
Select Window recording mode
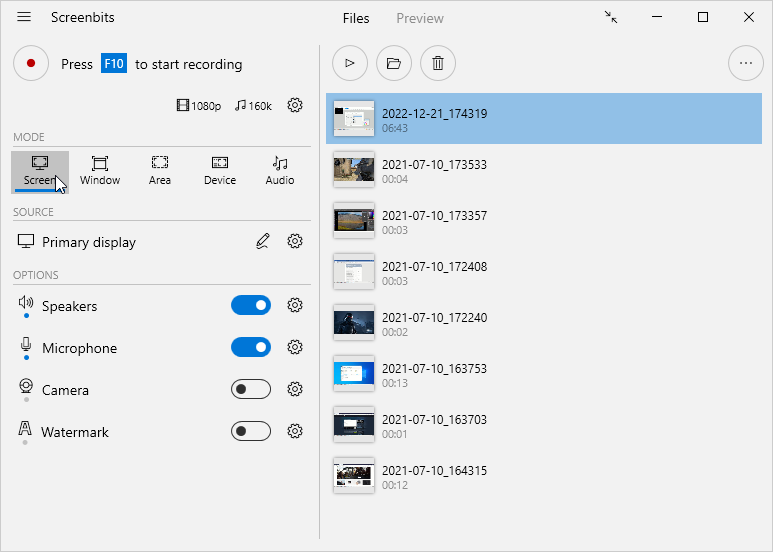tap(100, 172)
